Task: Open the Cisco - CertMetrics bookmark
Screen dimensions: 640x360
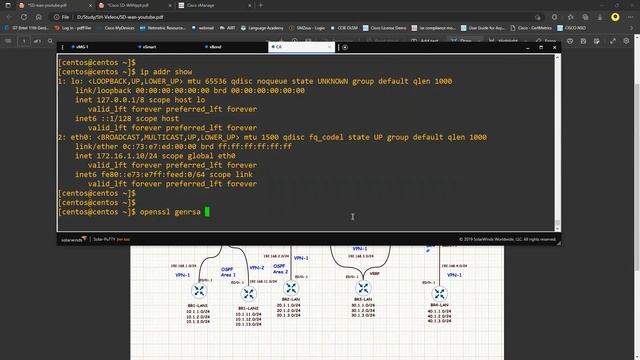Action: click(531, 28)
